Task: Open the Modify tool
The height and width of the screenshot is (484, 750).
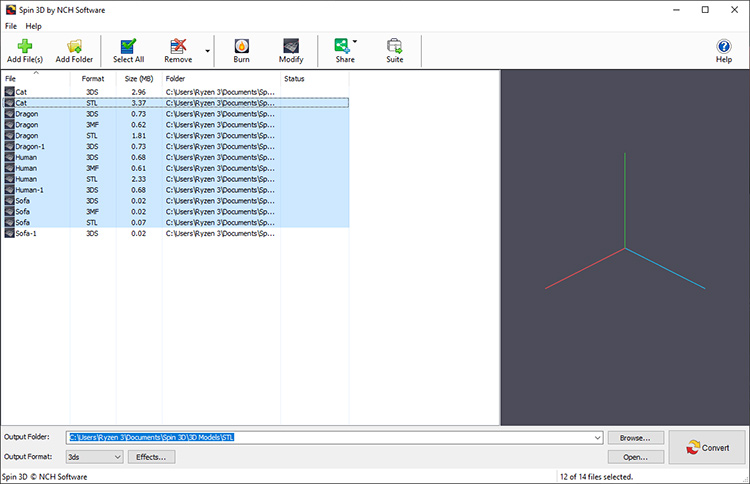Action: [x=291, y=51]
